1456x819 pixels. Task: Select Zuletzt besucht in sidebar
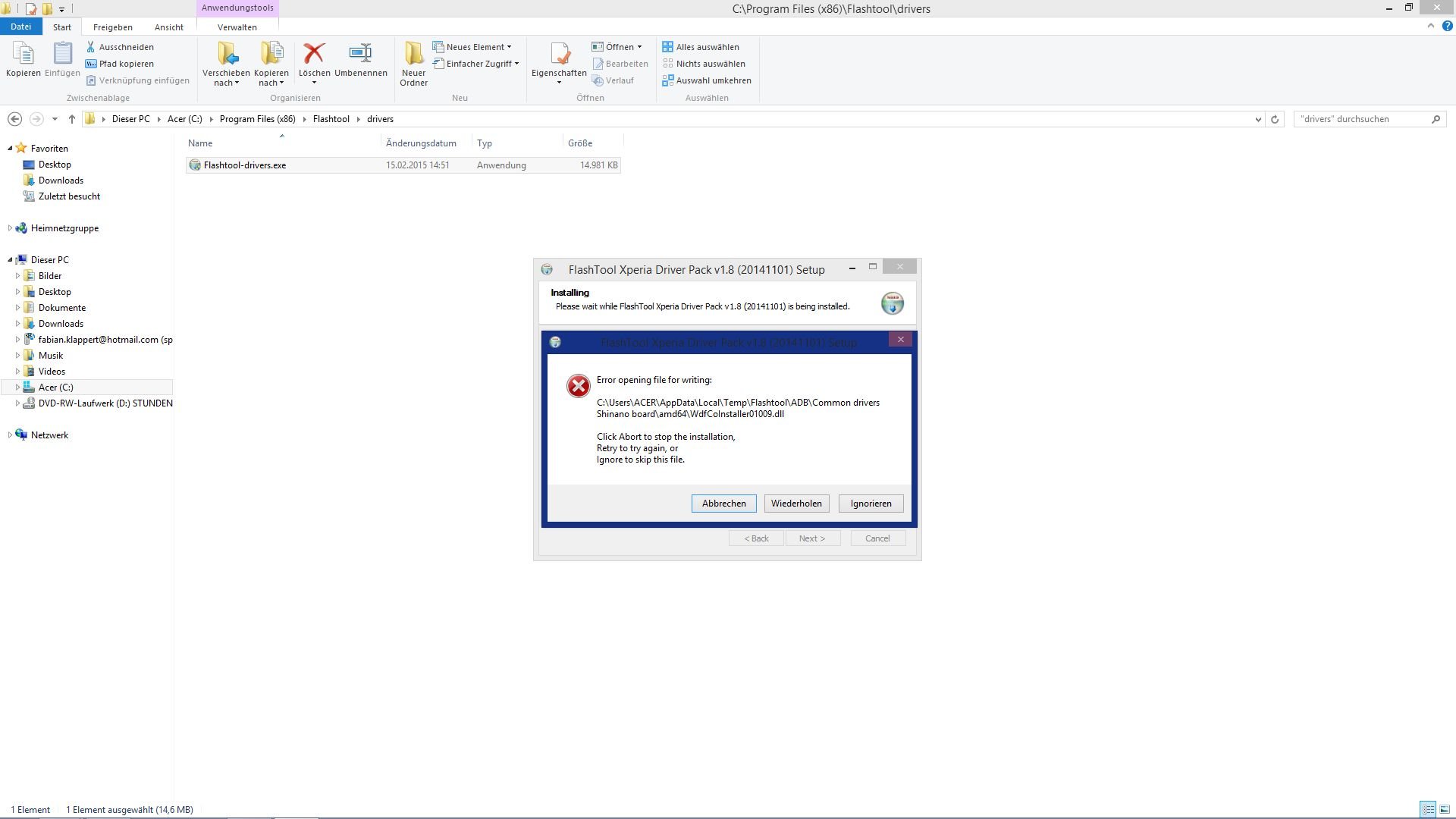click(x=69, y=196)
